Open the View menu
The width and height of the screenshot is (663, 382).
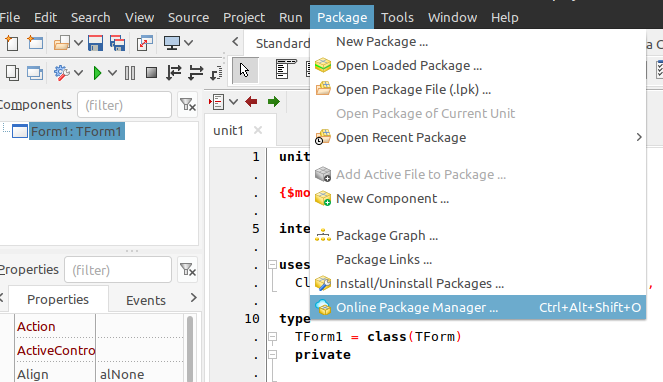coord(140,17)
